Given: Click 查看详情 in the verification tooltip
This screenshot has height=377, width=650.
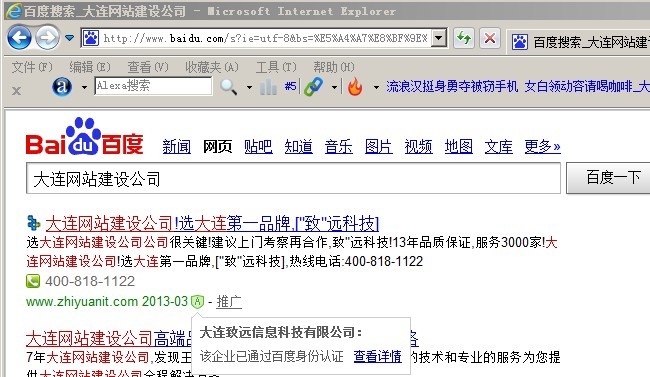Looking at the screenshot, I should point(377,356).
